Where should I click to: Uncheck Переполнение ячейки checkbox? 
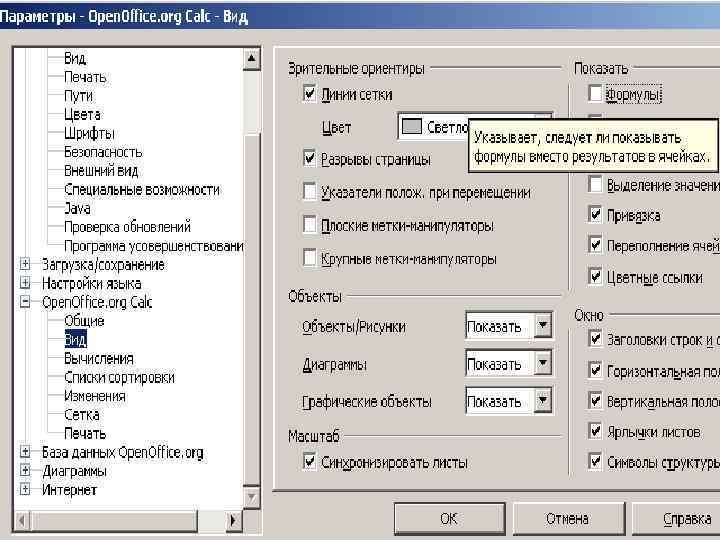tap(595, 245)
